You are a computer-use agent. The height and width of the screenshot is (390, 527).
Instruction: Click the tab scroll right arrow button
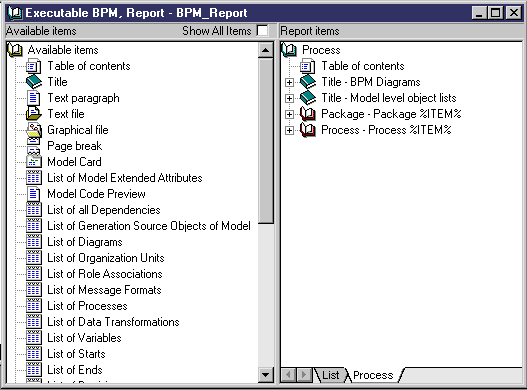click(x=304, y=375)
